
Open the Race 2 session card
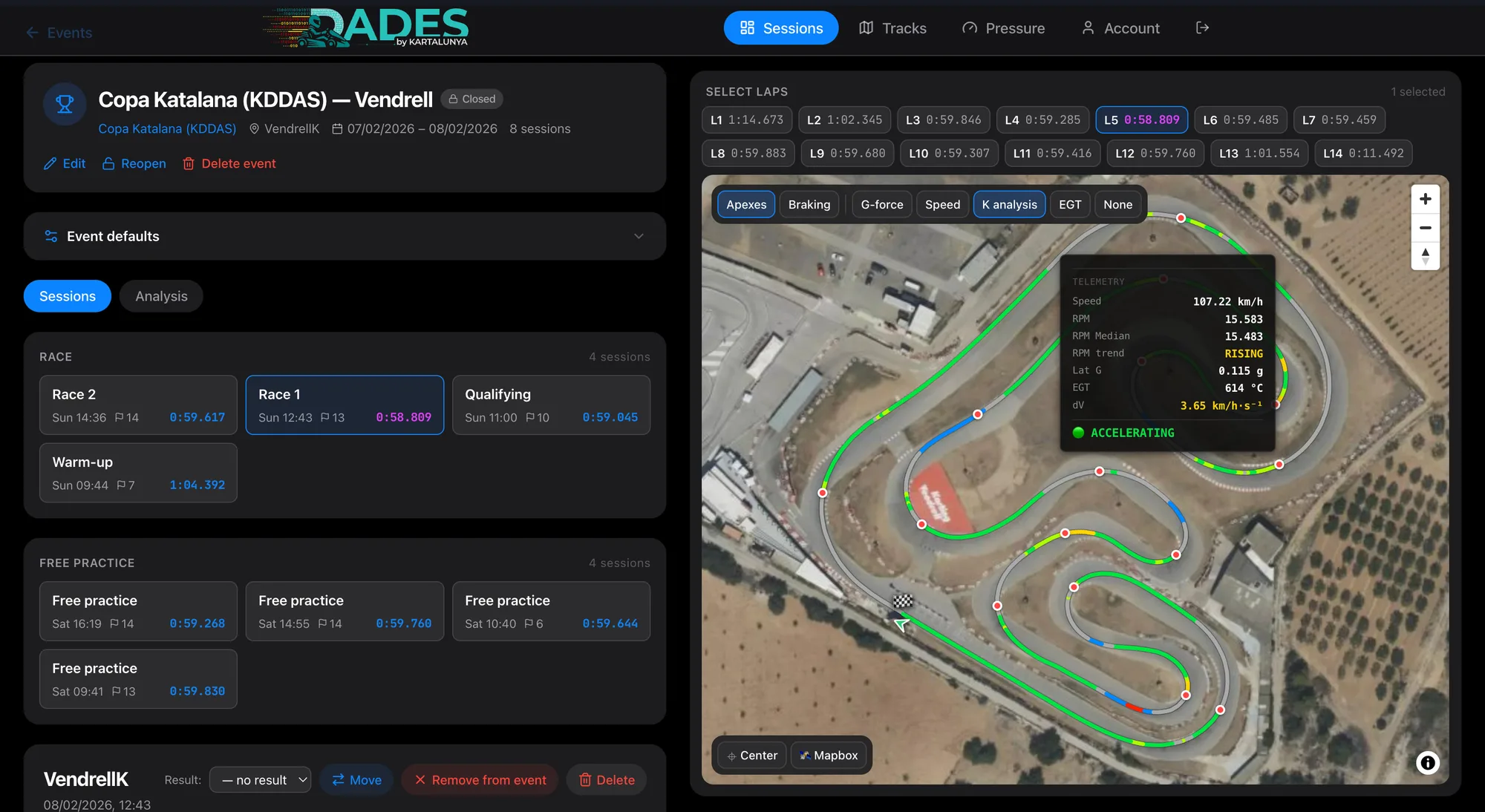(138, 405)
